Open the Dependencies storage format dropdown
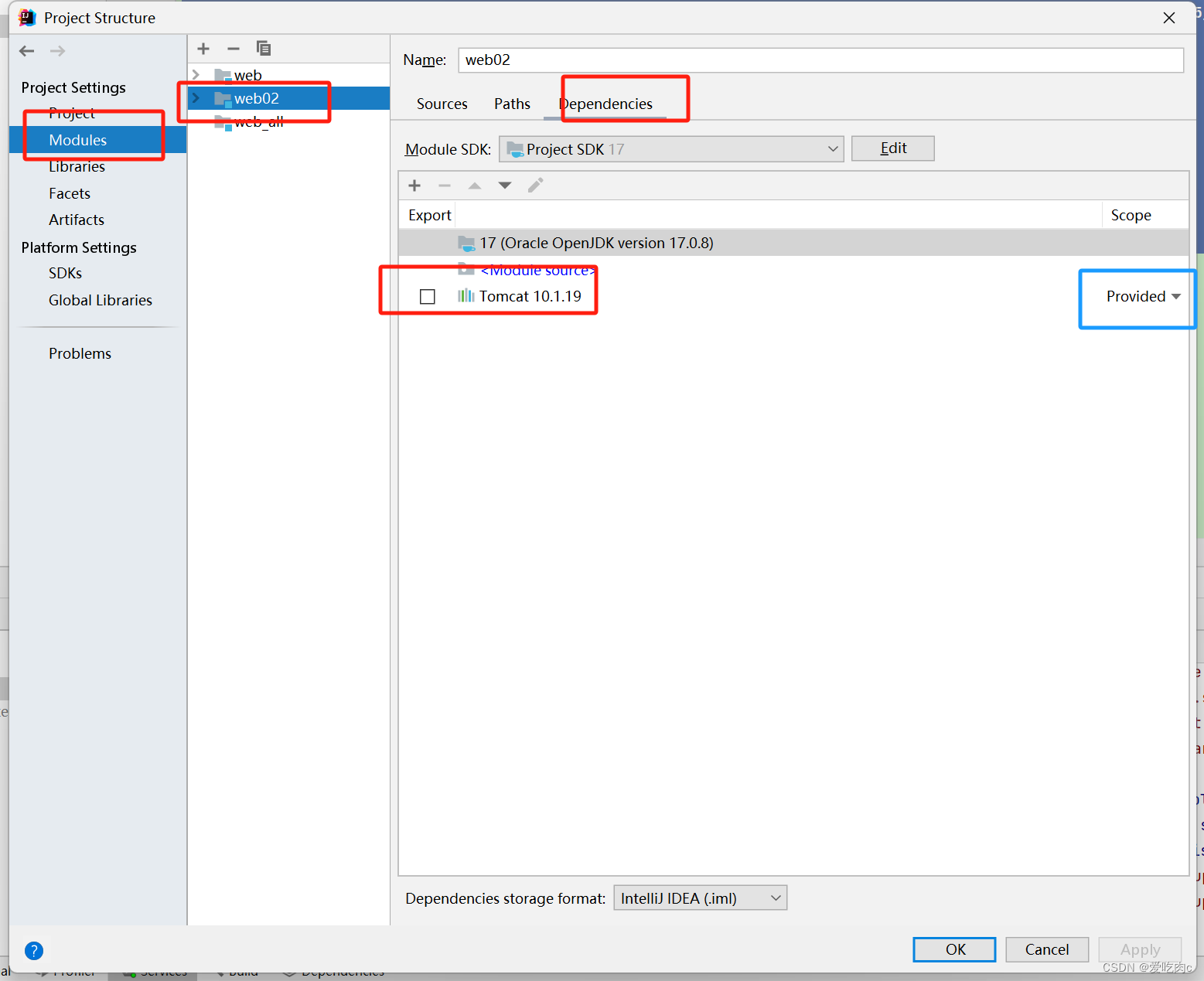Image resolution: width=1204 pixels, height=981 pixels. (x=701, y=898)
